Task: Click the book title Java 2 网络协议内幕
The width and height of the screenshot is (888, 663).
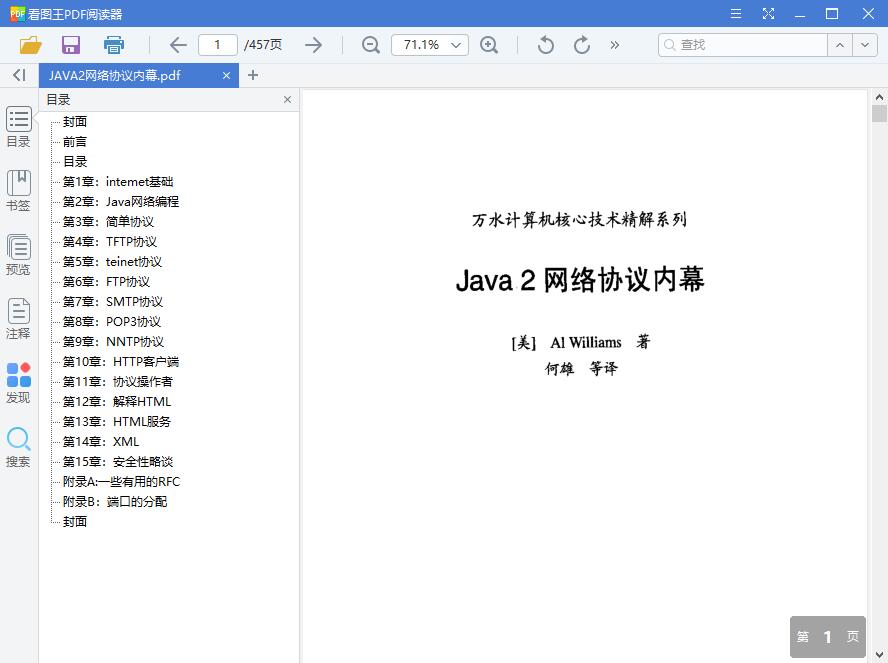Action: (580, 280)
